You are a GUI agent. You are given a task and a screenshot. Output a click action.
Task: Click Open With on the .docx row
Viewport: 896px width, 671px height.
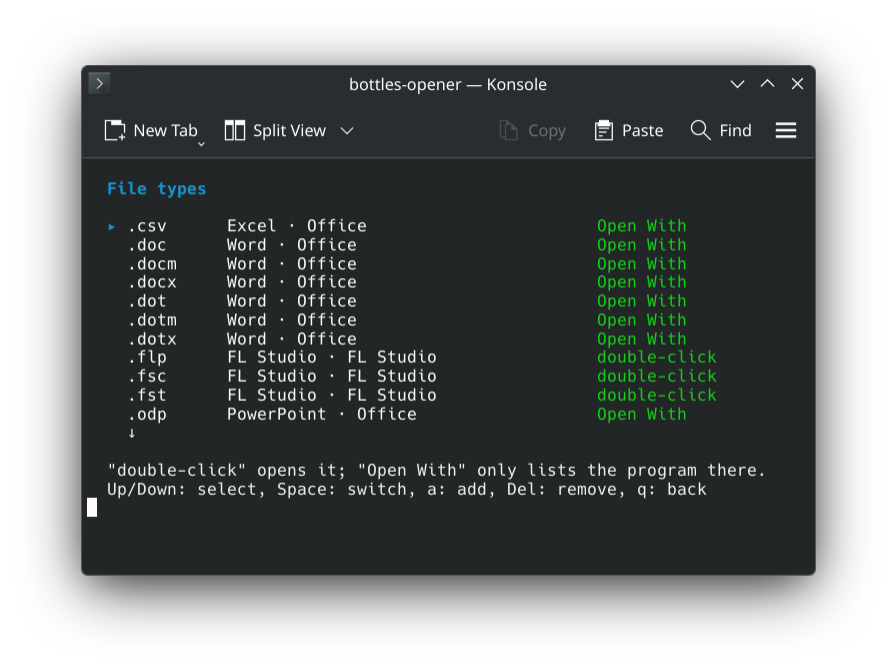642,282
